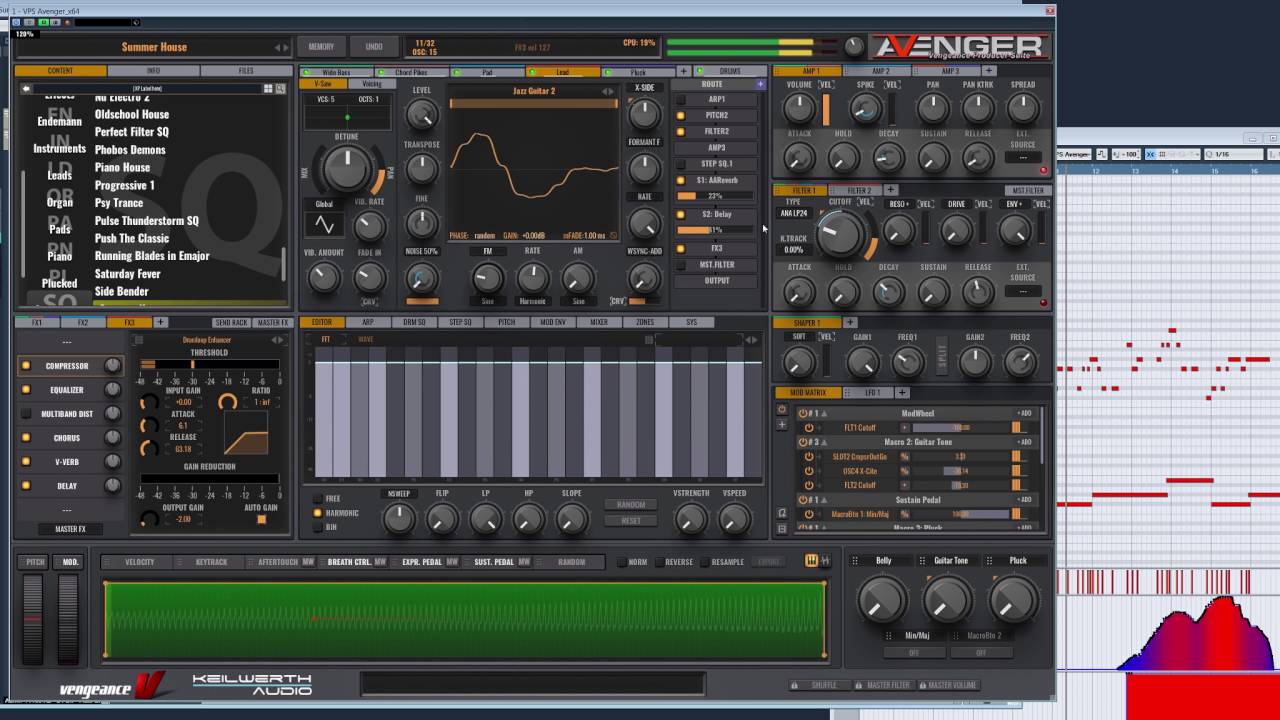Viewport: 1280px width, 720px height.
Task: Click the orange keyboard view icon
Action: click(x=811, y=561)
